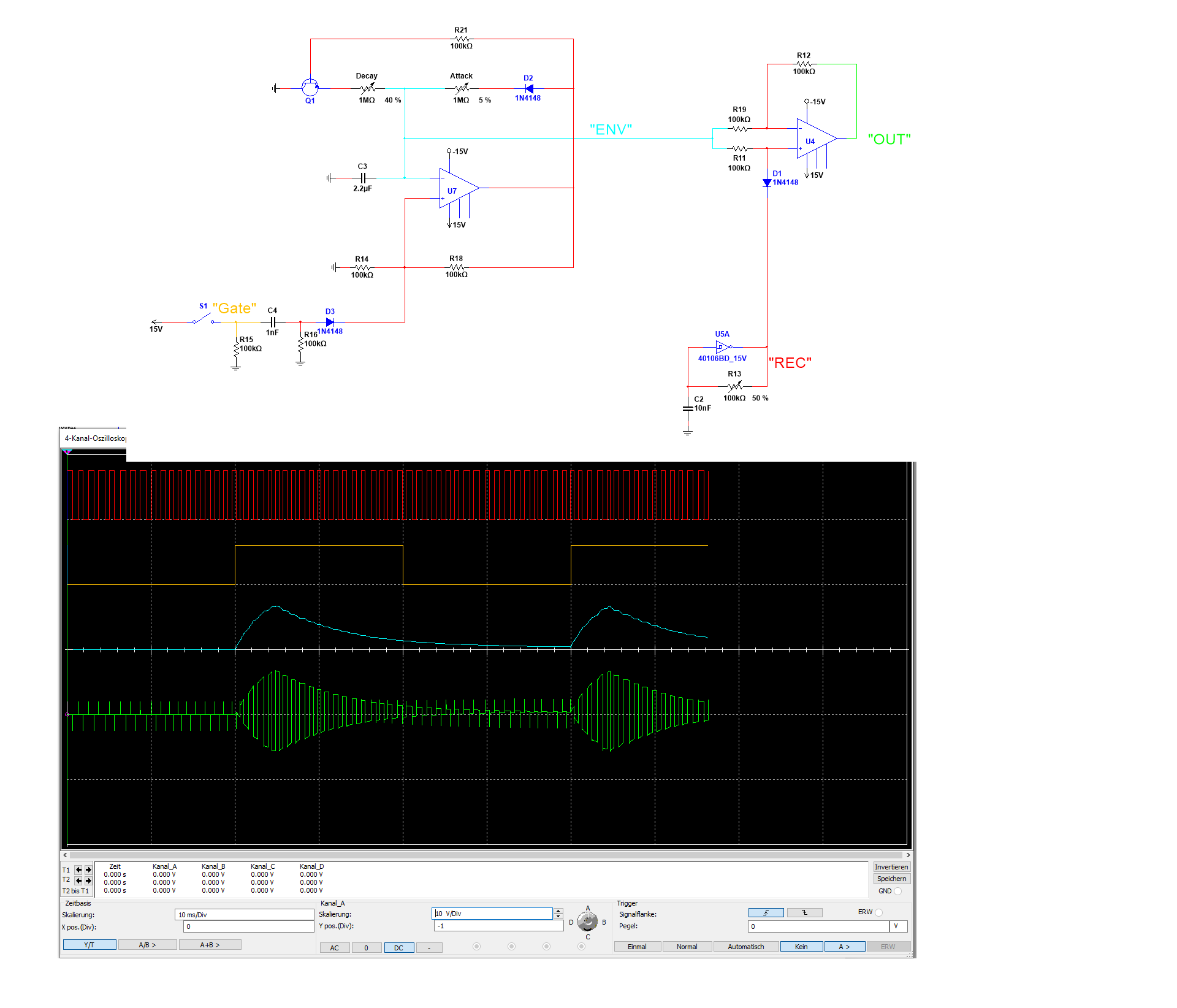Toggle the GND radio button
The image size is (1177, 1008).
click(x=898, y=891)
